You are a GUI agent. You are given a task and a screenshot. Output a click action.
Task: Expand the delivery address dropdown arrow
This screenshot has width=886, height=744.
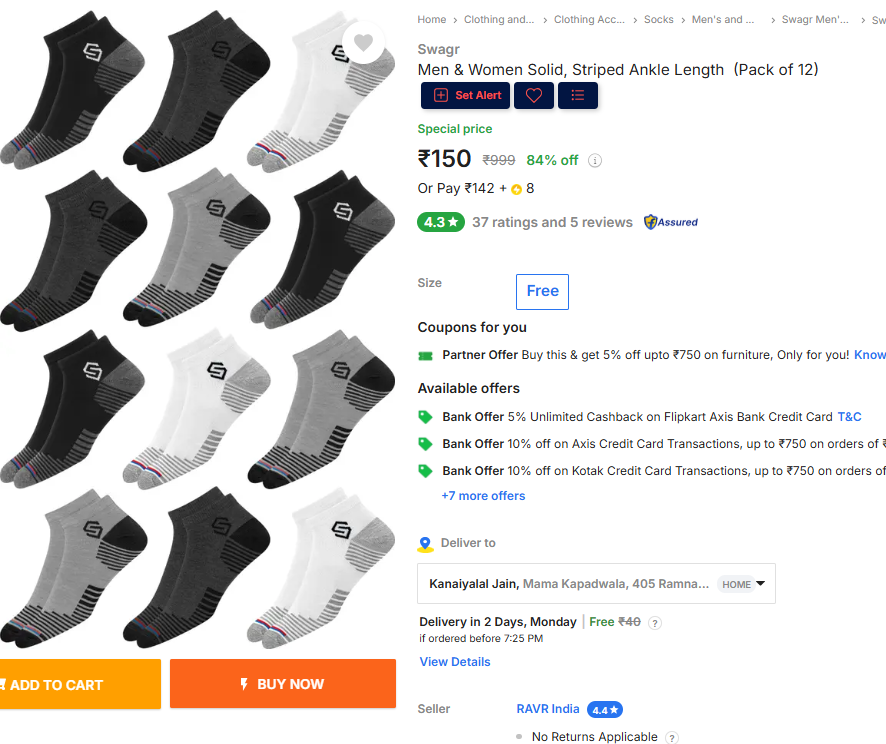[761, 584]
